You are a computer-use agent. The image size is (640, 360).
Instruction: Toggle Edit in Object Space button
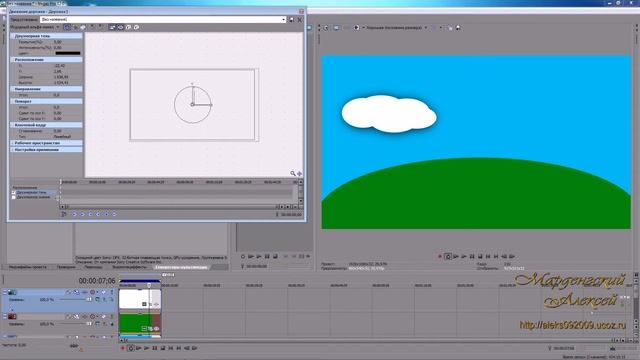pyautogui.click(x=83, y=27)
